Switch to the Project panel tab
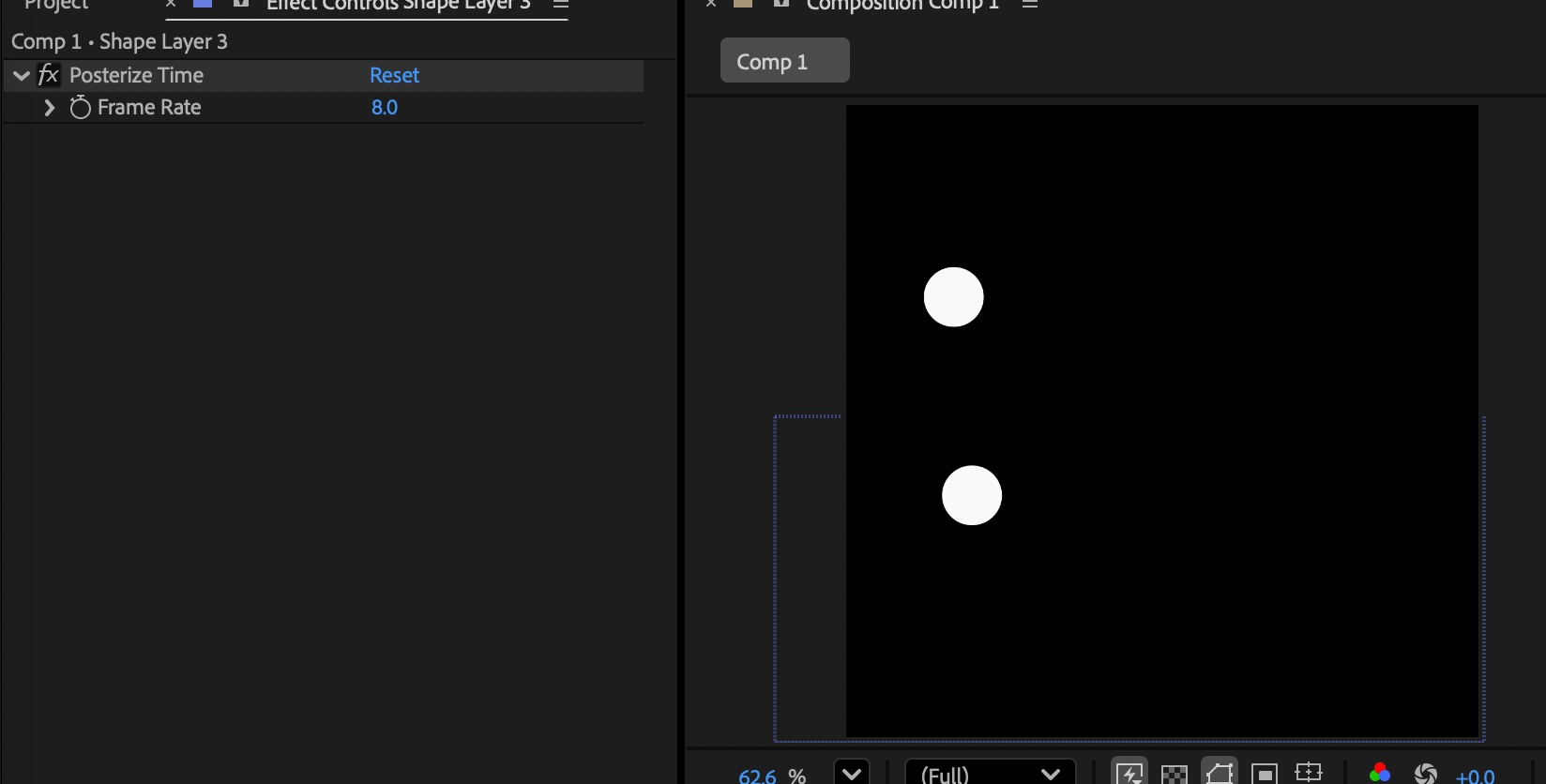 pyautogui.click(x=56, y=5)
